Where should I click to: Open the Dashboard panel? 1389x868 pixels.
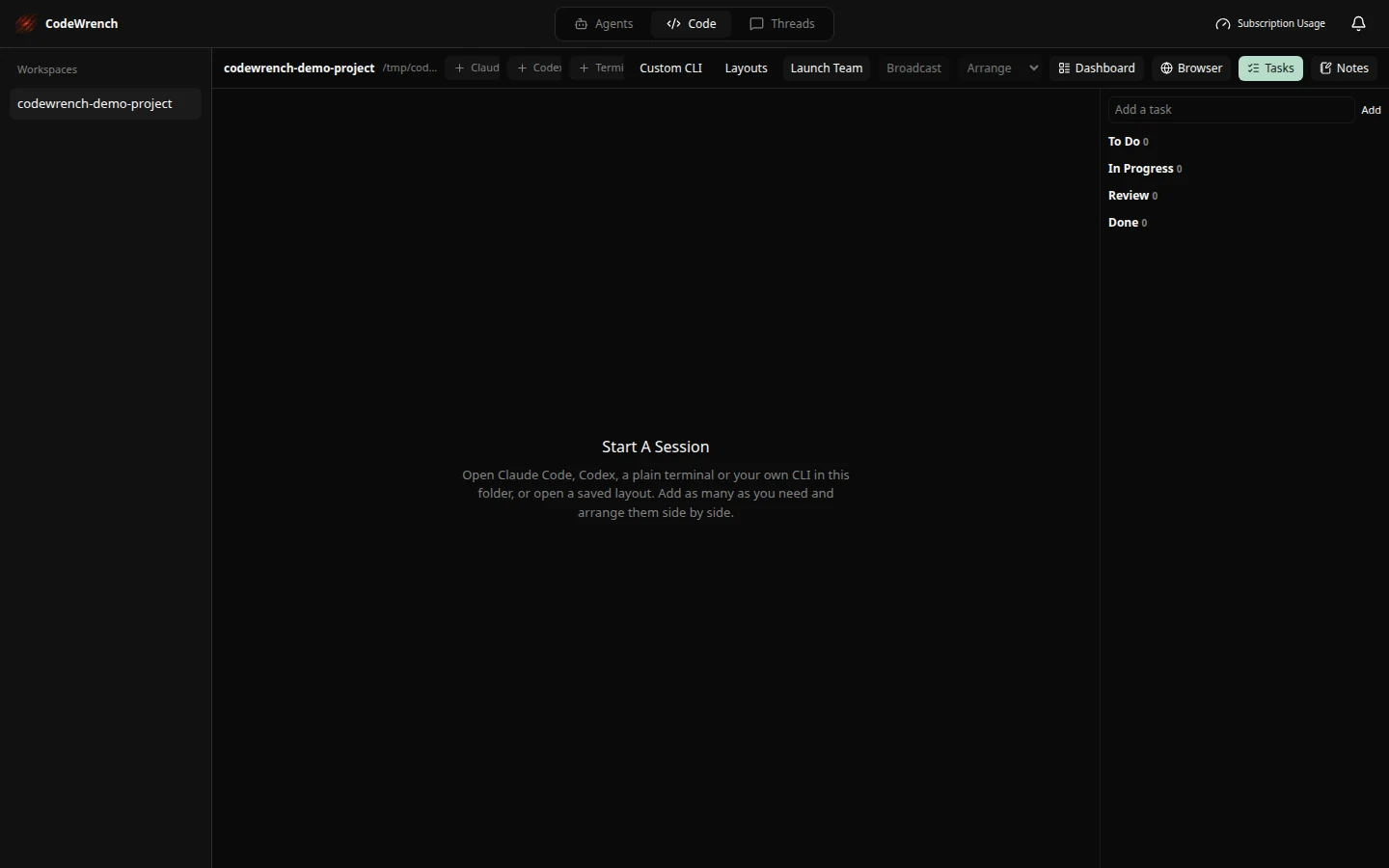click(x=1097, y=68)
